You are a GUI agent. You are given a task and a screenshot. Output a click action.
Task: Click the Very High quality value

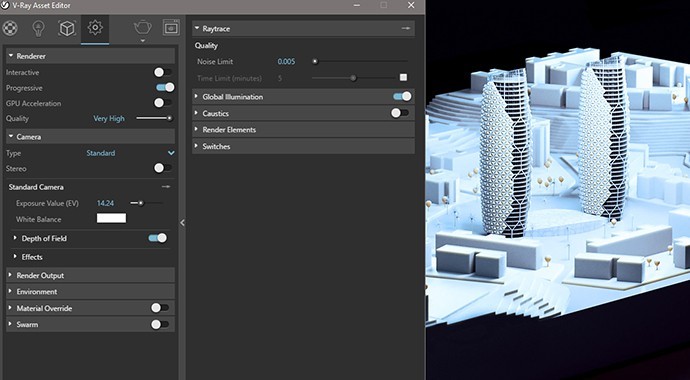tap(109, 118)
